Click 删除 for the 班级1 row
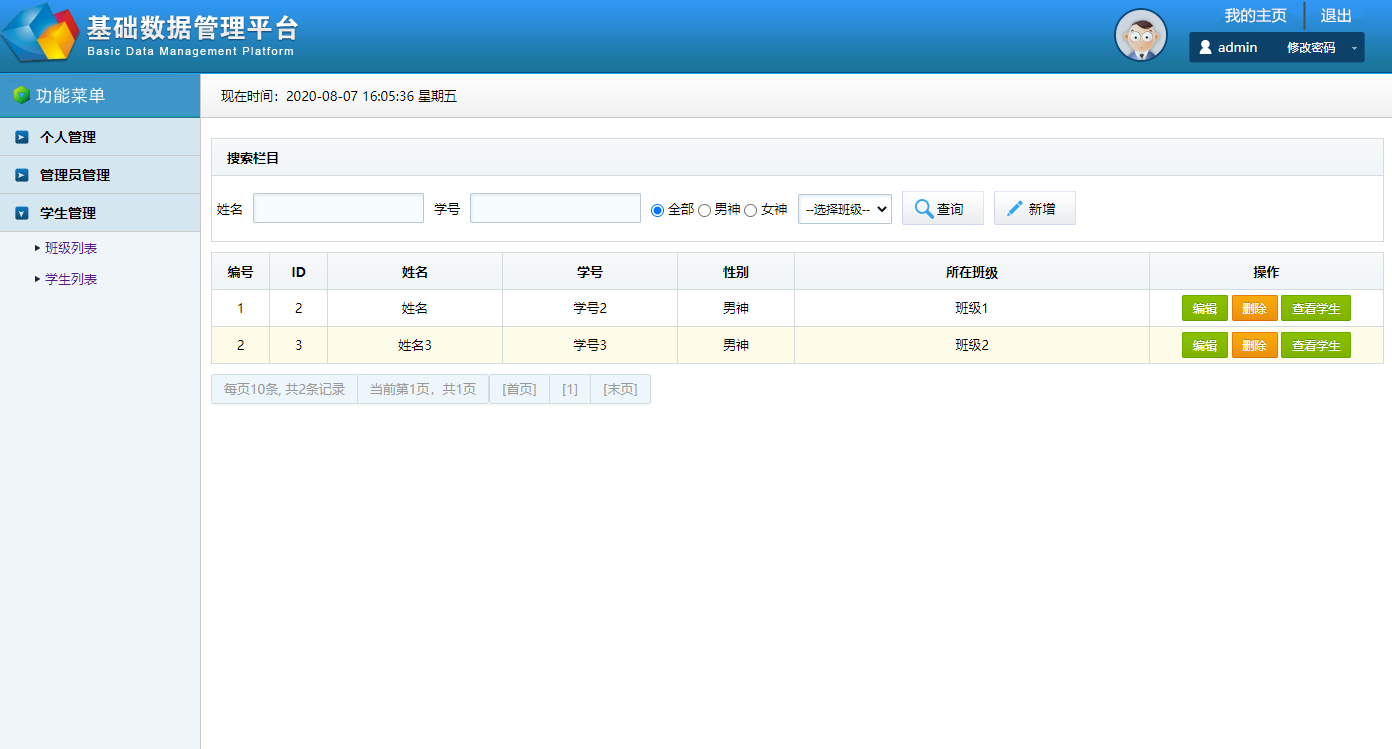The image size is (1392, 749). pos(1254,308)
